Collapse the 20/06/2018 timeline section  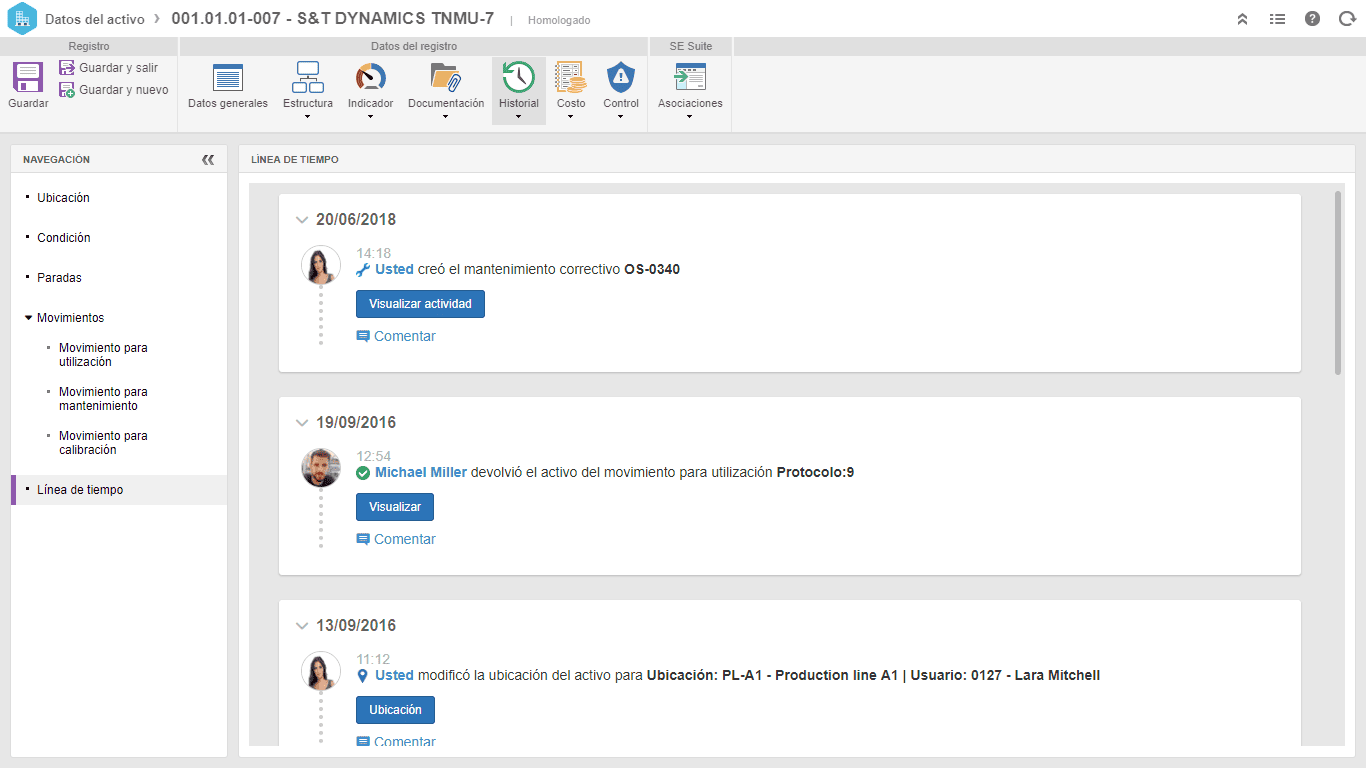coord(302,220)
